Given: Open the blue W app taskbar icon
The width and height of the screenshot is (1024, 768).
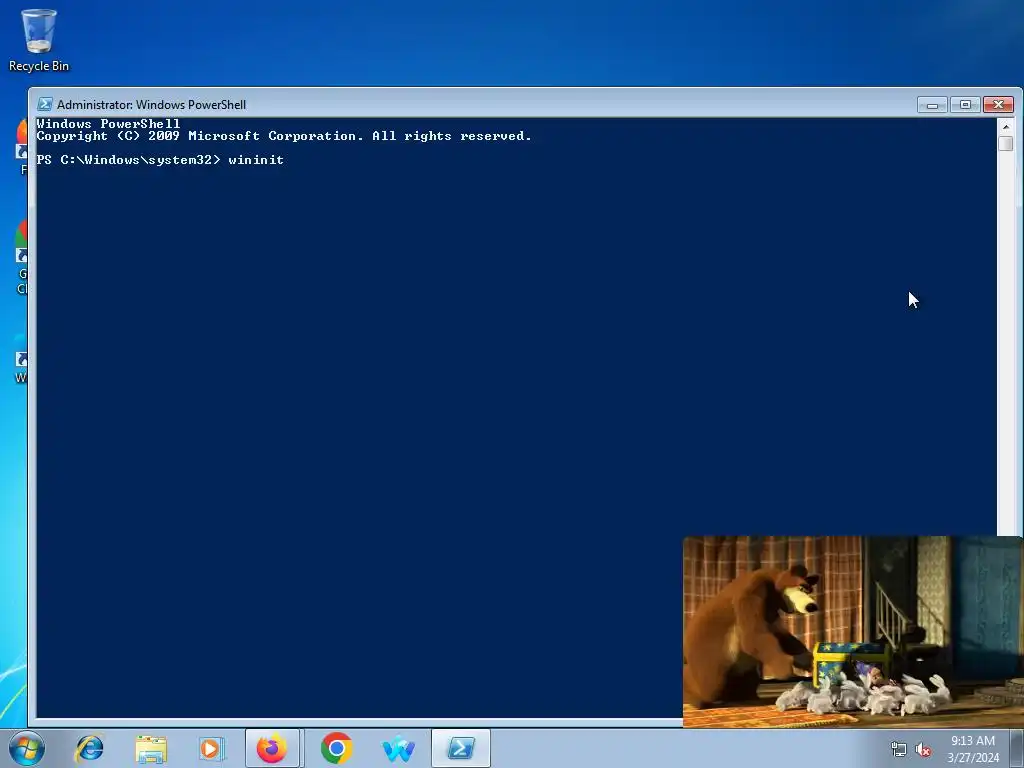Looking at the screenshot, I should 398,748.
